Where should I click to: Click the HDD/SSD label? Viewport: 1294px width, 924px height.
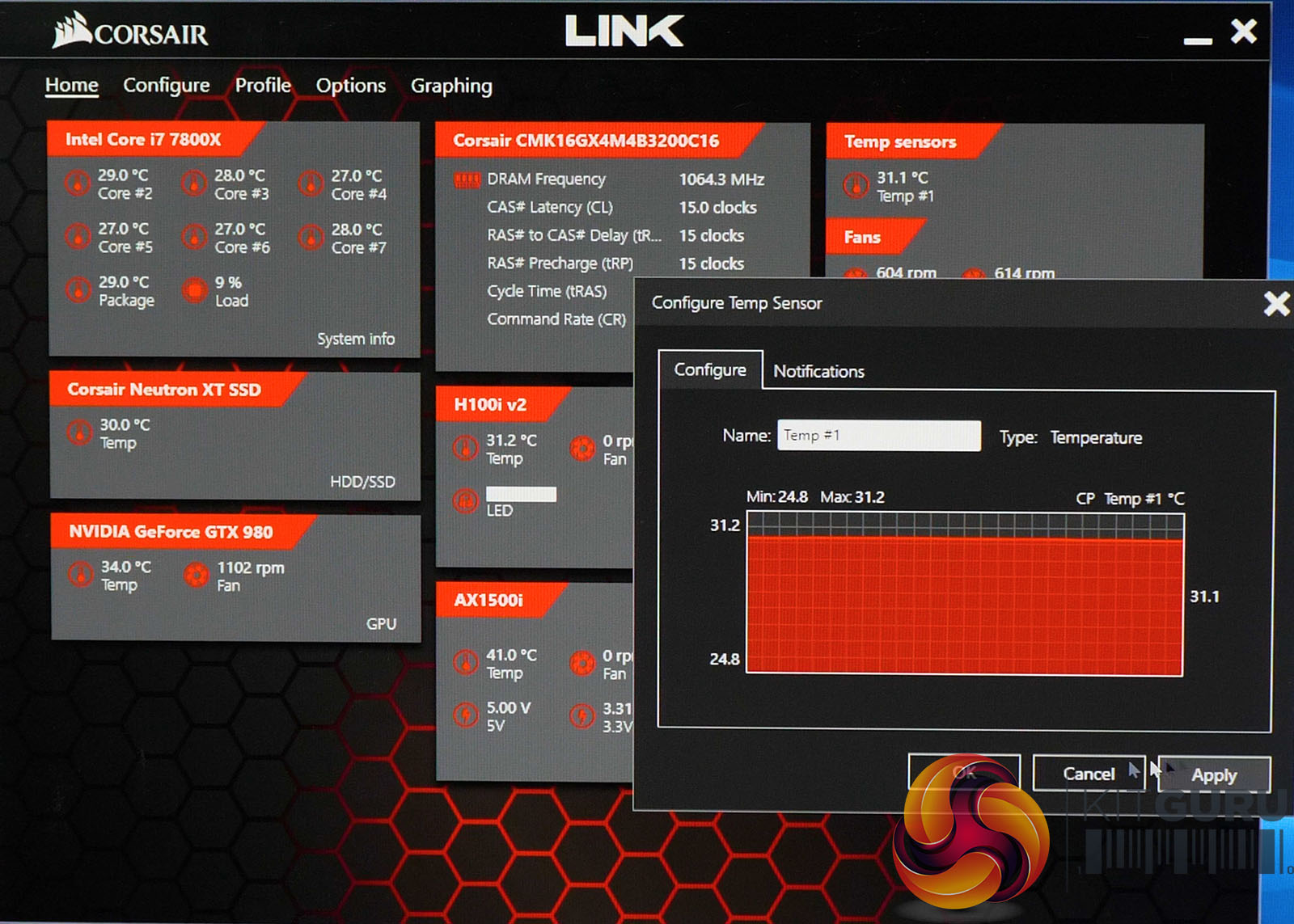pyautogui.click(x=362, y=482)
